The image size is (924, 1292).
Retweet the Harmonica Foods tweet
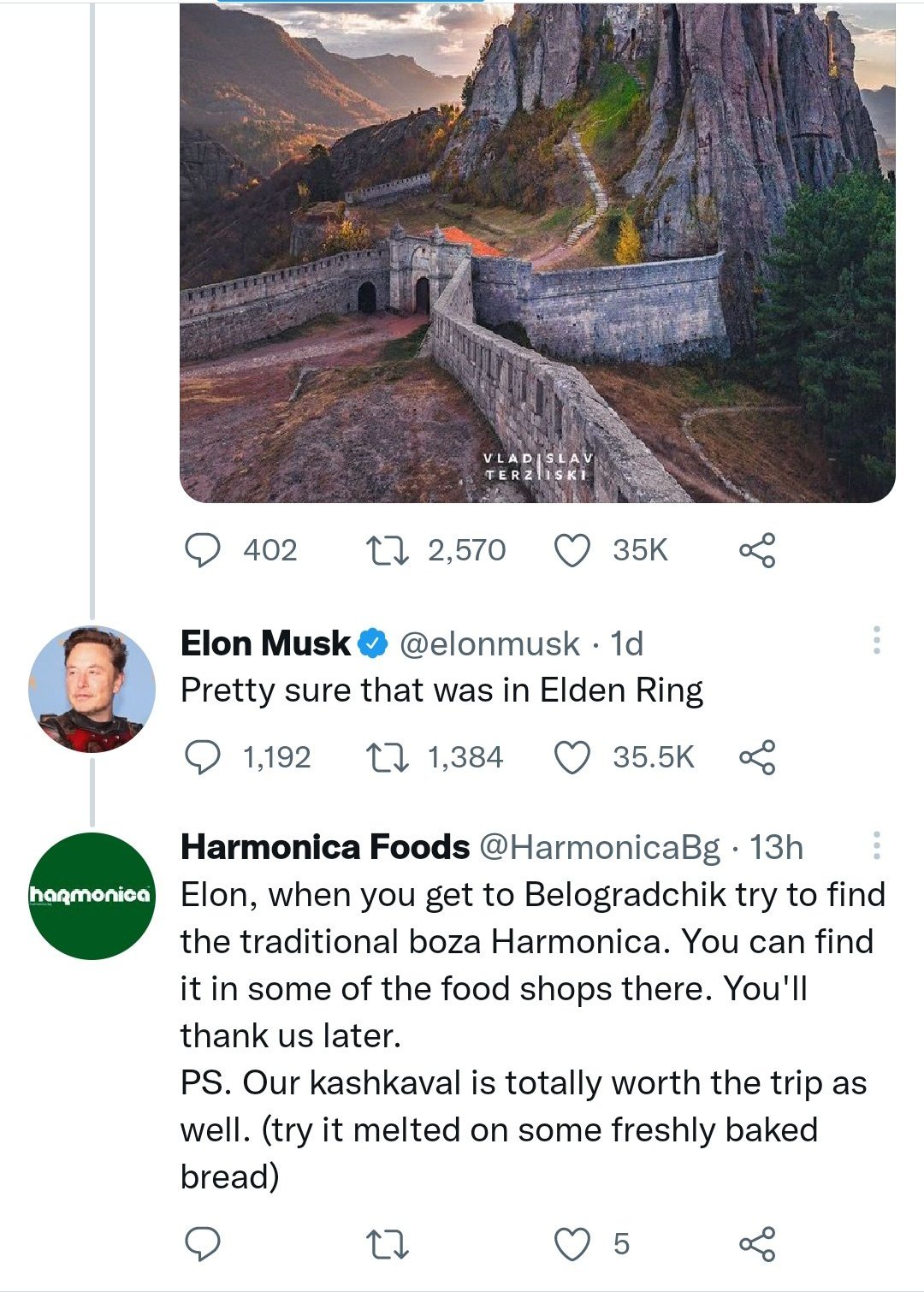[388, 1244]
